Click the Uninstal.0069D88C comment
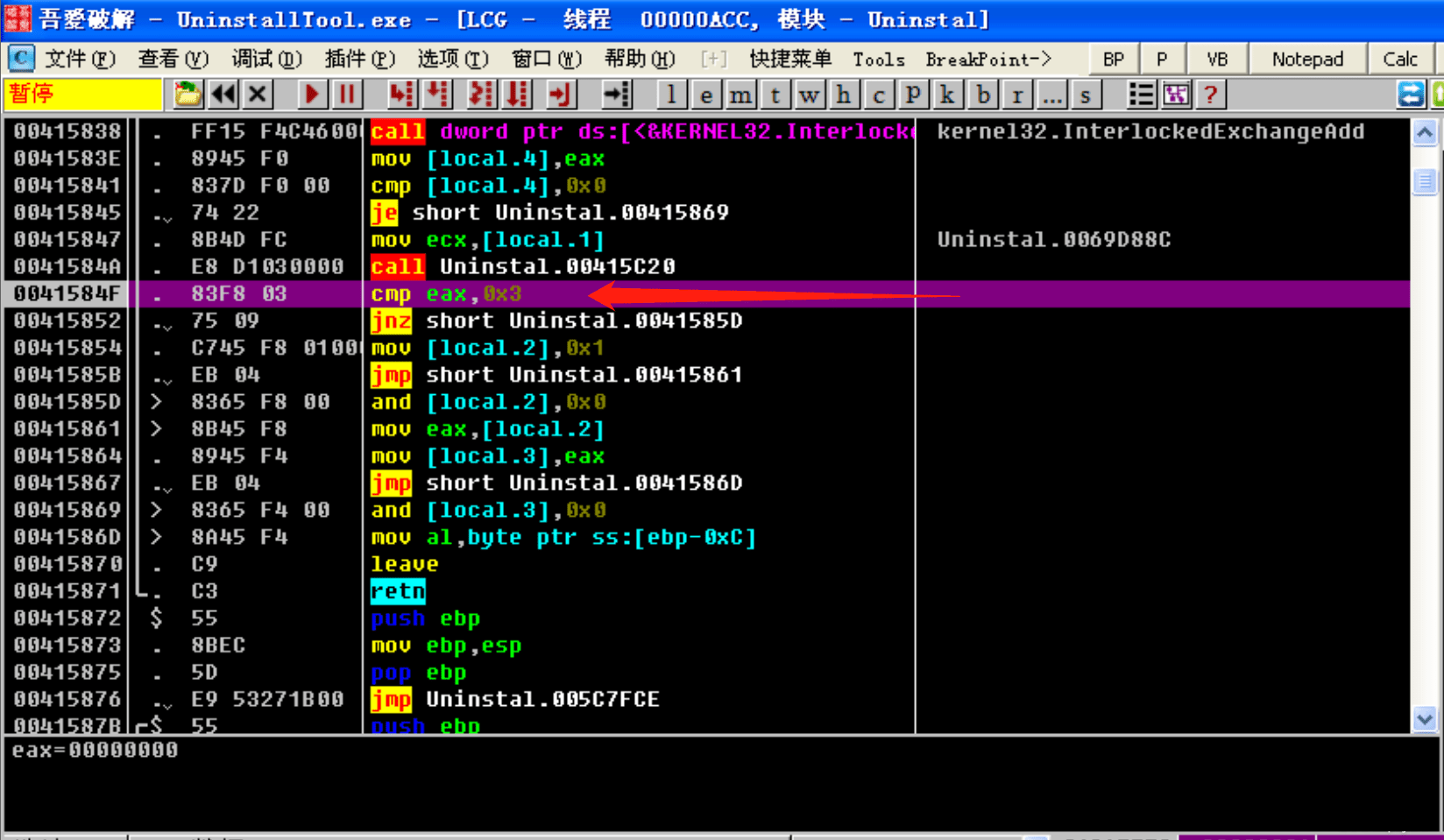This screenshot has width=1444, height=840. pyautogui.click(x=1054, y=239)
